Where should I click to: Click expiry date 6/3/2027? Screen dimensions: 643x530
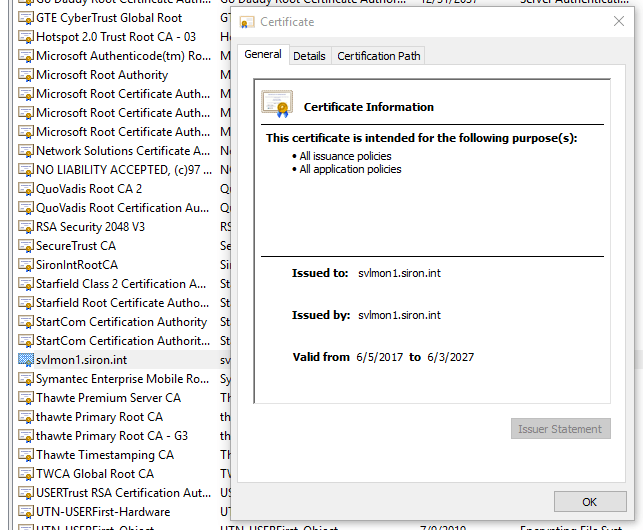coord(450,357)
